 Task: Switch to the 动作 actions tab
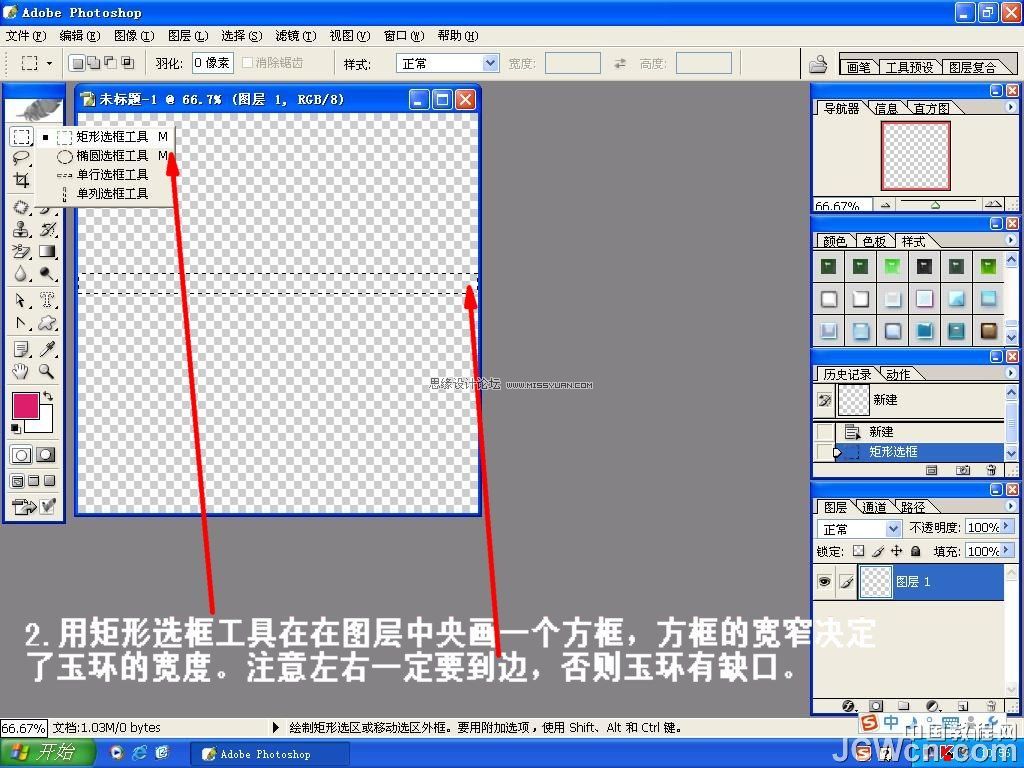898,374
